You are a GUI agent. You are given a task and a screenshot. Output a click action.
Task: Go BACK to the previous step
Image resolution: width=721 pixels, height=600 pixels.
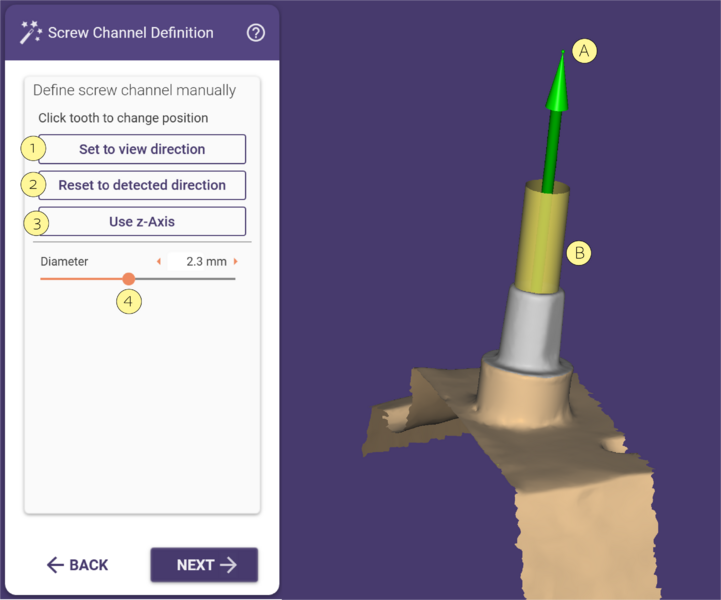pyautogui.click(x=77, y=565)
